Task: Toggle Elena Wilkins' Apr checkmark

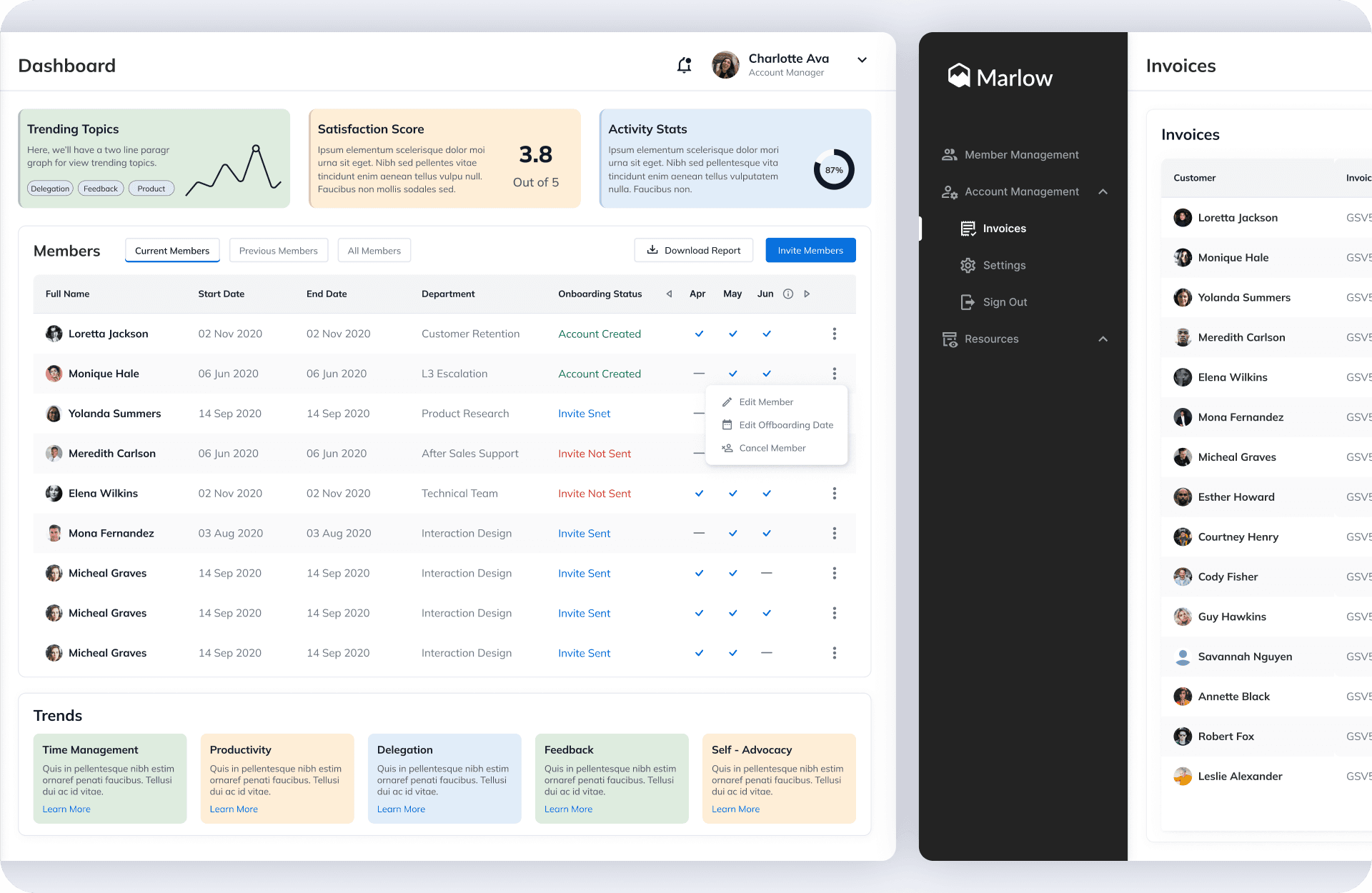Action: pos(699,494)
